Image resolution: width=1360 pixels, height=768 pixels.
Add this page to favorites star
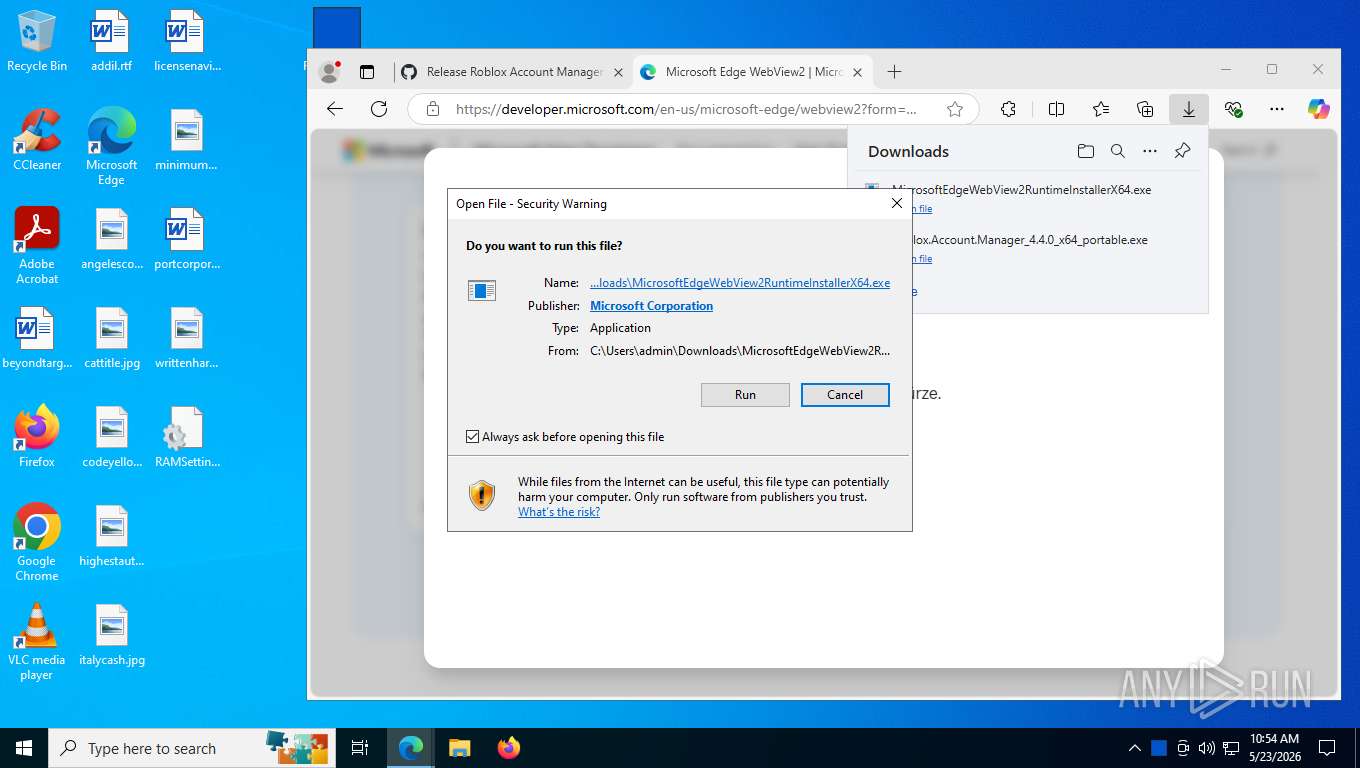(955, 109)
